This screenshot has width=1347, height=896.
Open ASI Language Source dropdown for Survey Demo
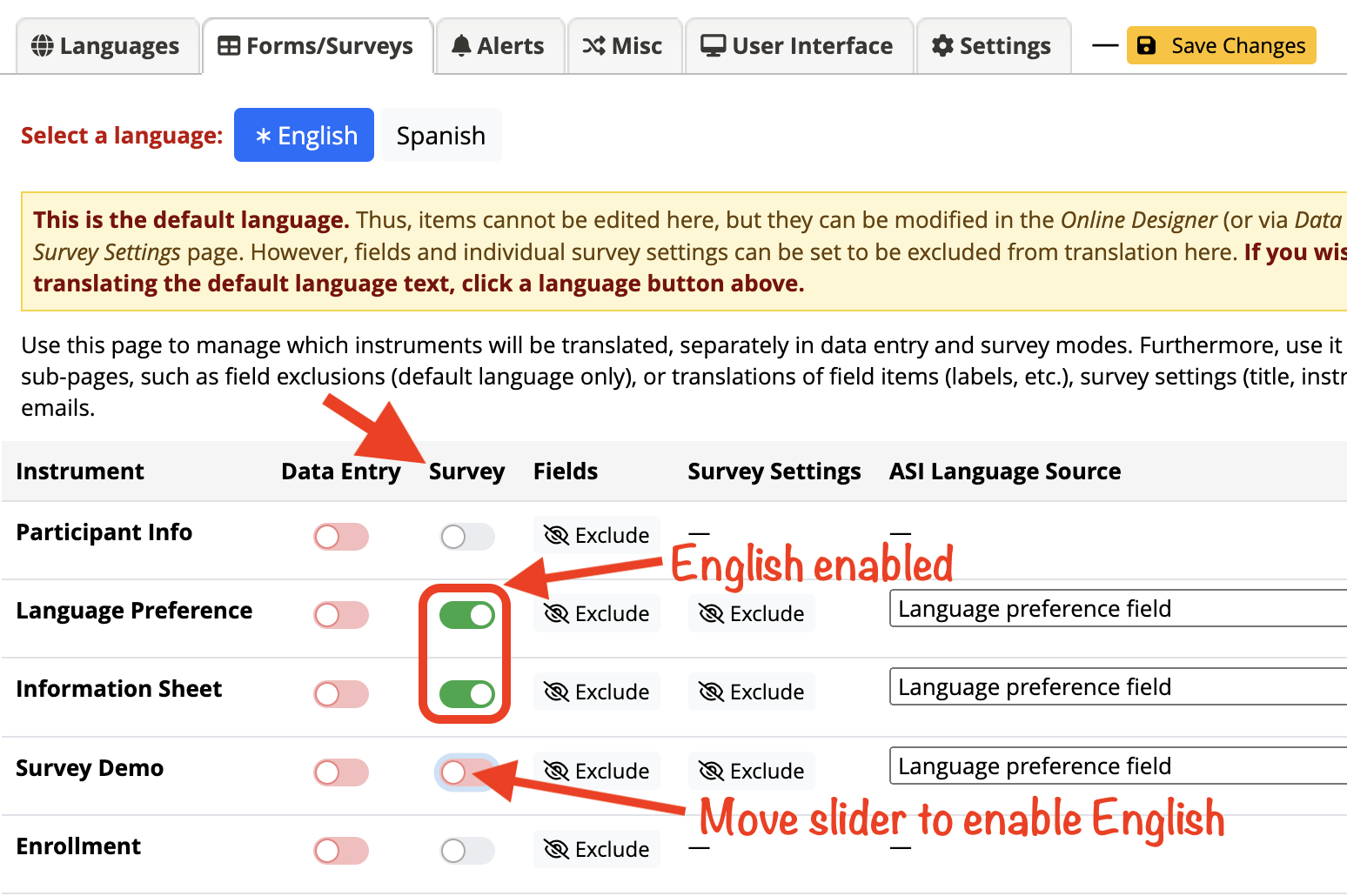(x=1118, y=766)
